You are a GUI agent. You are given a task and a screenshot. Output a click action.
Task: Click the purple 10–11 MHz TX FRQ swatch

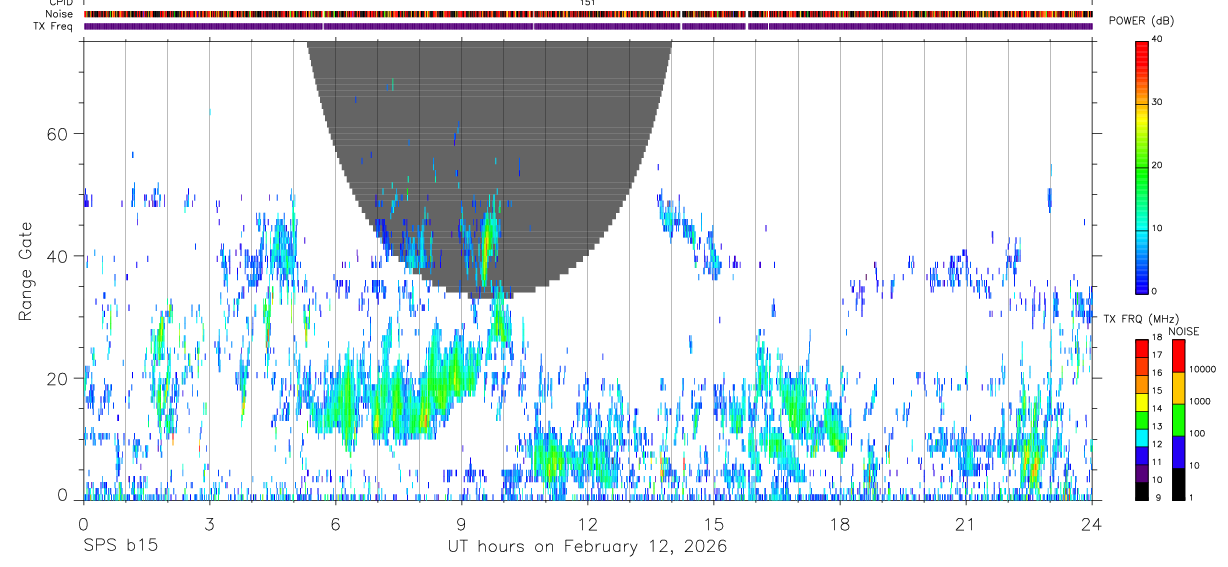pyautogui.click(x=1141, y=474)
